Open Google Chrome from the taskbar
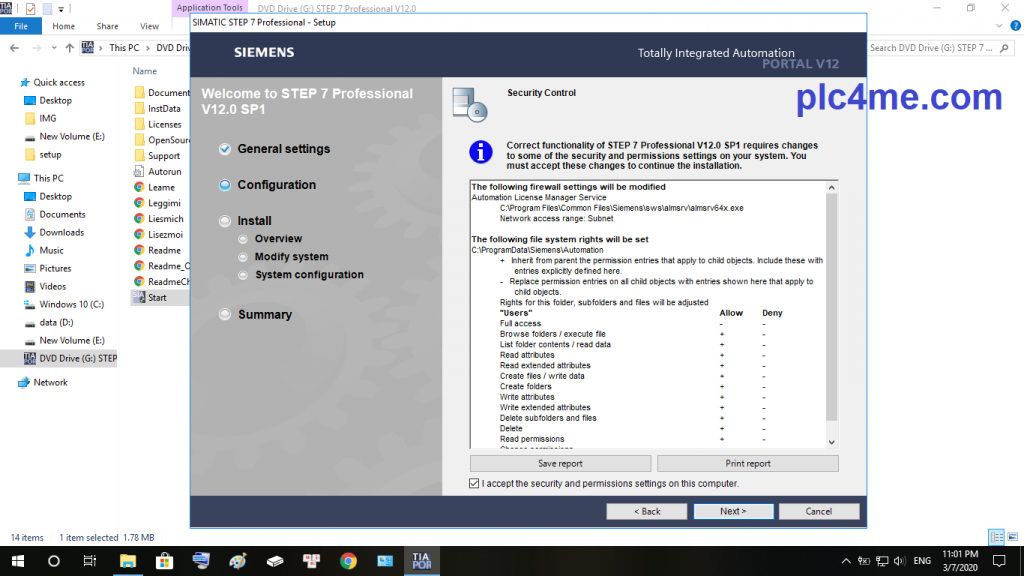The height and width of the screenshot is (576, 1024). tap(348, 561)
